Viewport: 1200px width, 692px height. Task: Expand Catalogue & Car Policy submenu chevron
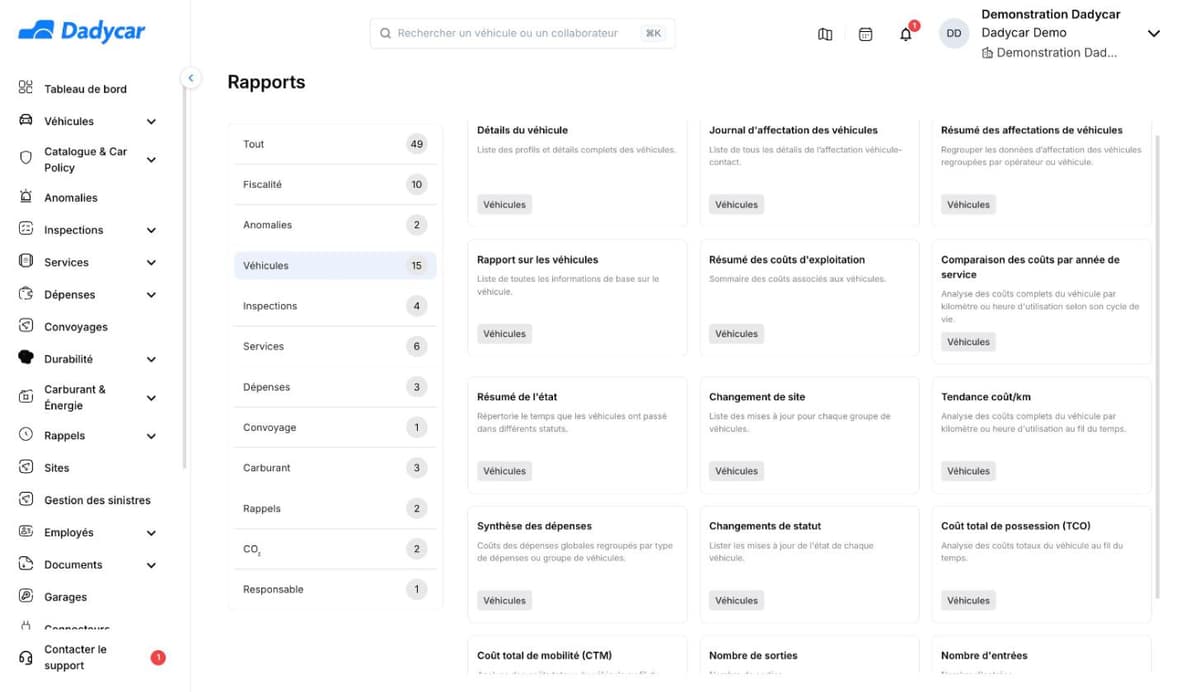click(151, 160)
